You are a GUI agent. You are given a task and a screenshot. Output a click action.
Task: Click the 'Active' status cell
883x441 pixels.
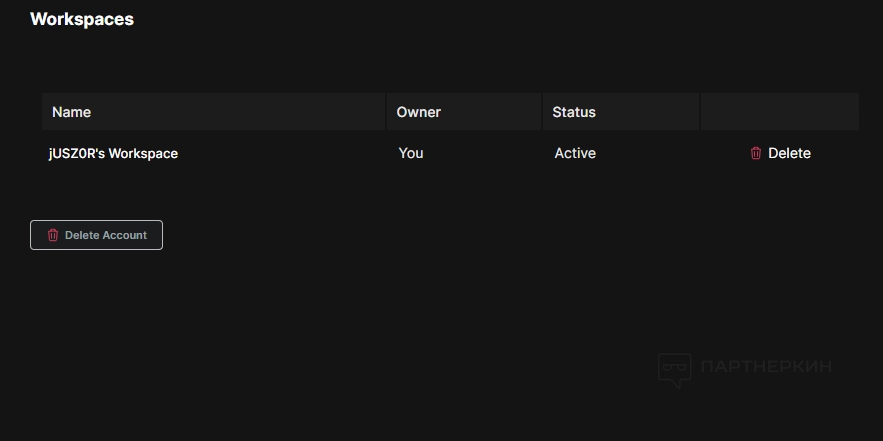pos(575,154)
